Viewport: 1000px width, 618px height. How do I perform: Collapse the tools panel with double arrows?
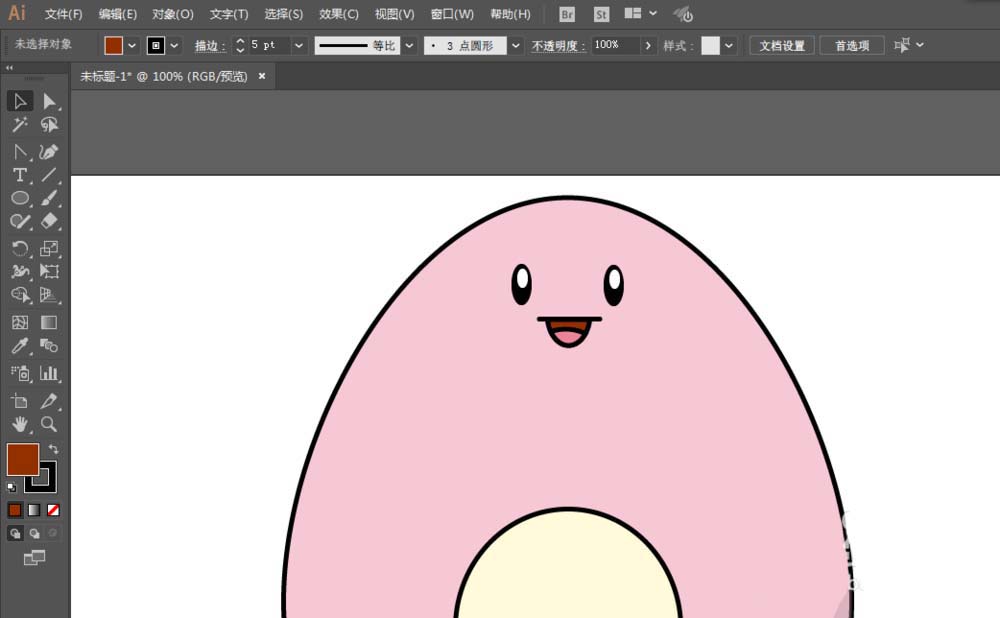point(9,68)
